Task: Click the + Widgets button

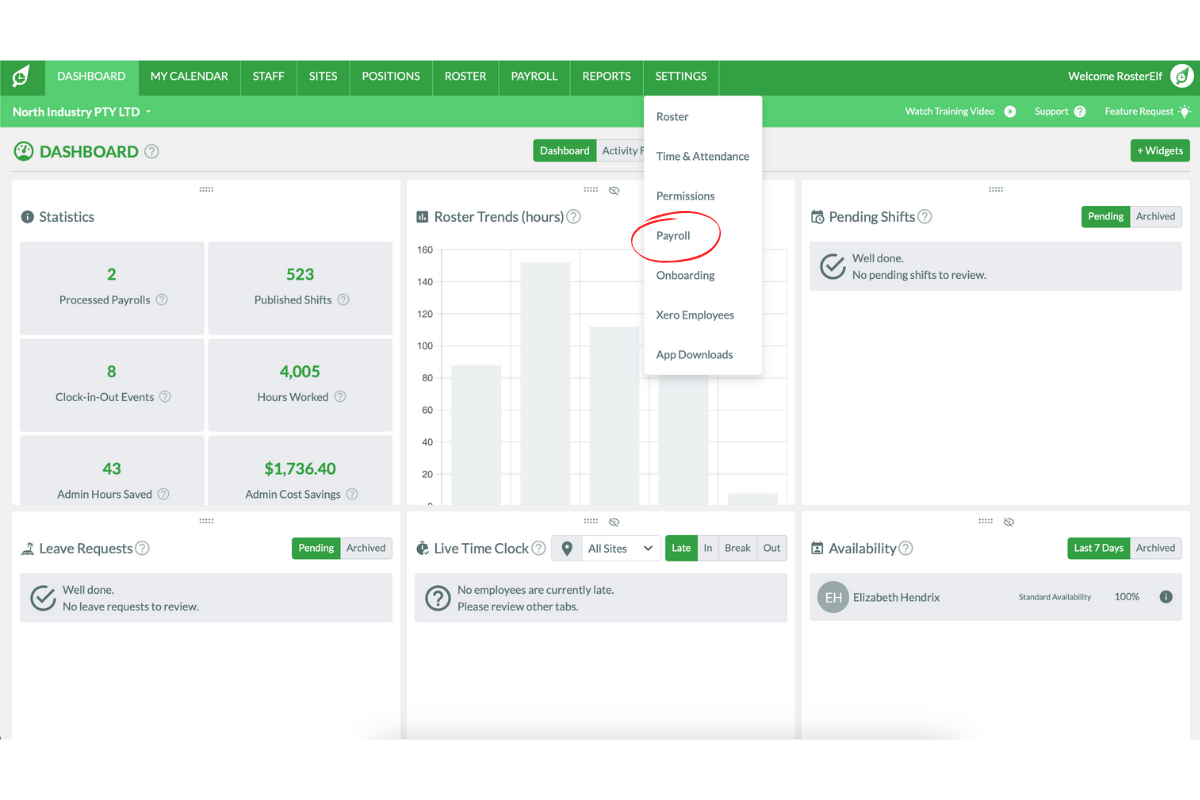Action: click(1160, 151)
